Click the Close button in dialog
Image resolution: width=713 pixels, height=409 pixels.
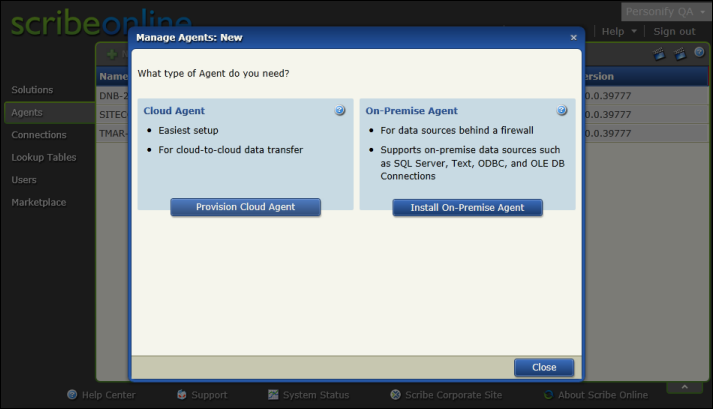tap(544, 367)
